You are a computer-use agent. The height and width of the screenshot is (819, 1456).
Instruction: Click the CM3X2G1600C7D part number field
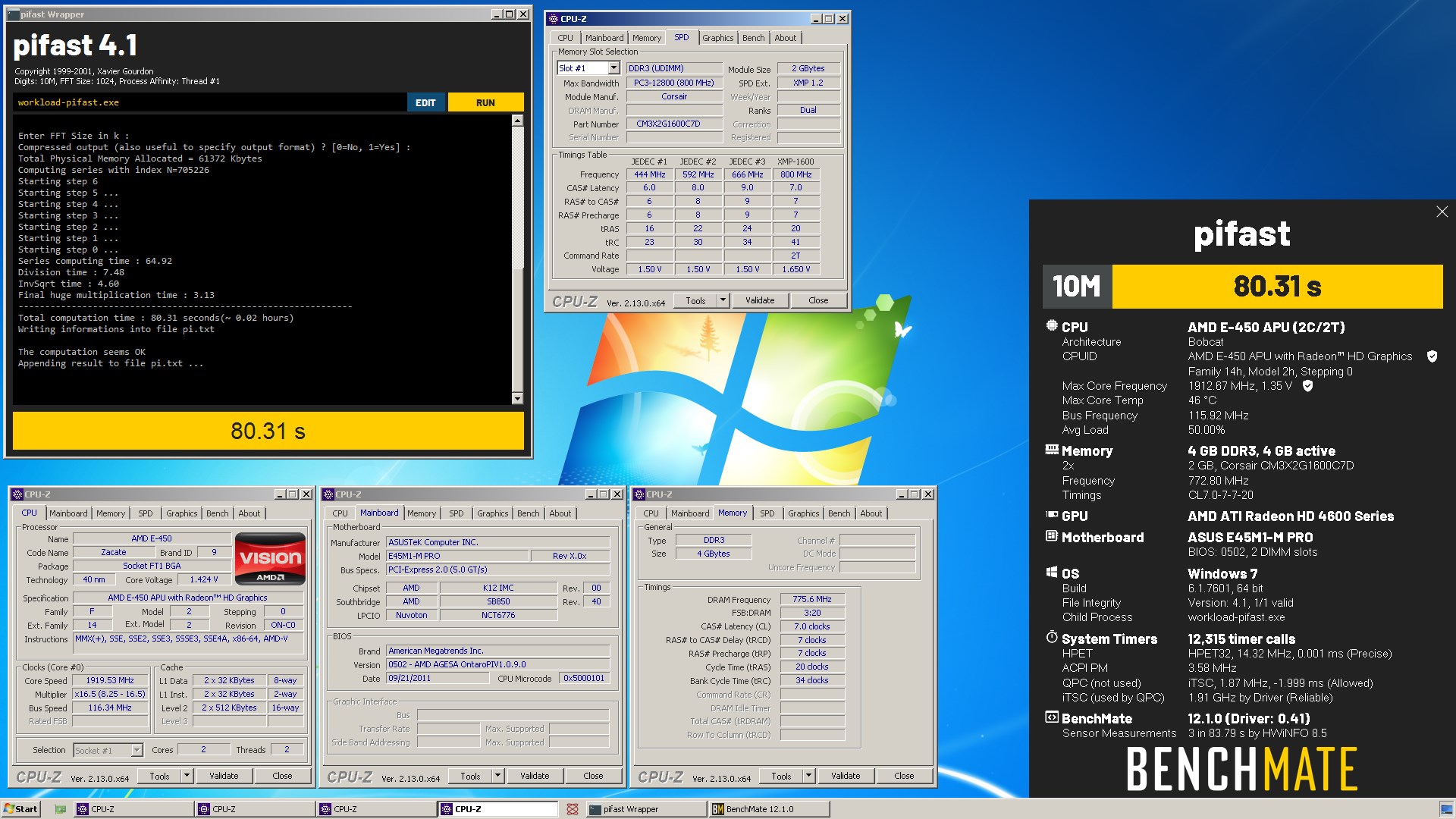(673, 124)
